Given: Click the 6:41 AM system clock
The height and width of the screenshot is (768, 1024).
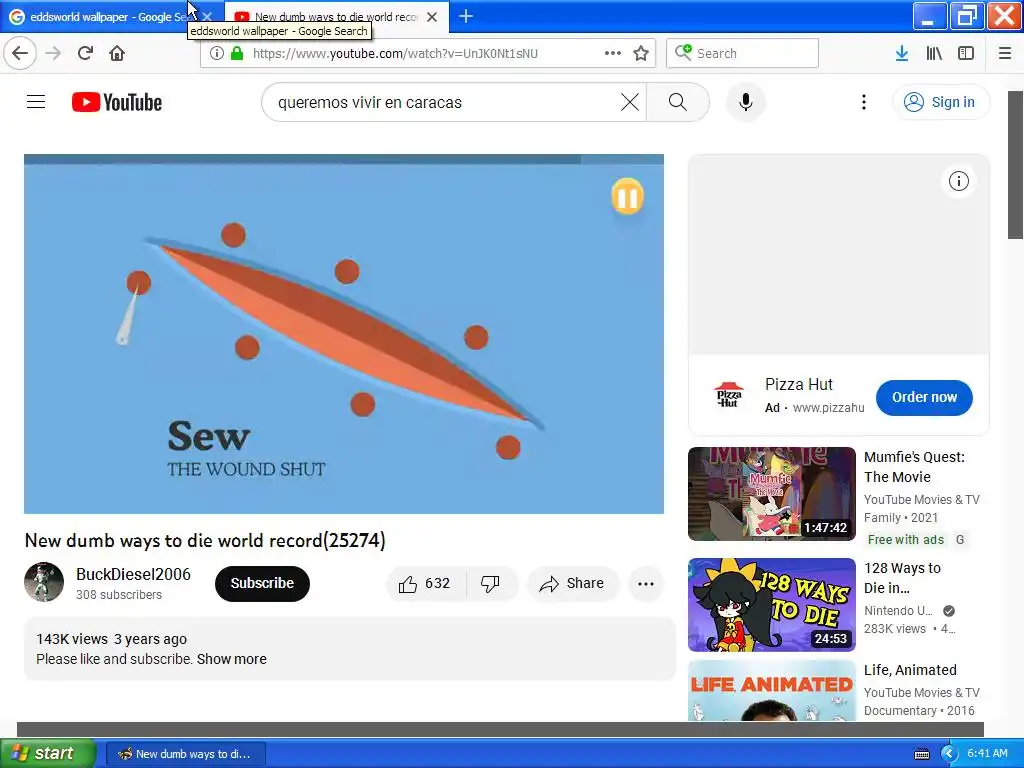Looking at the screenshot, I should coord(987,753).
